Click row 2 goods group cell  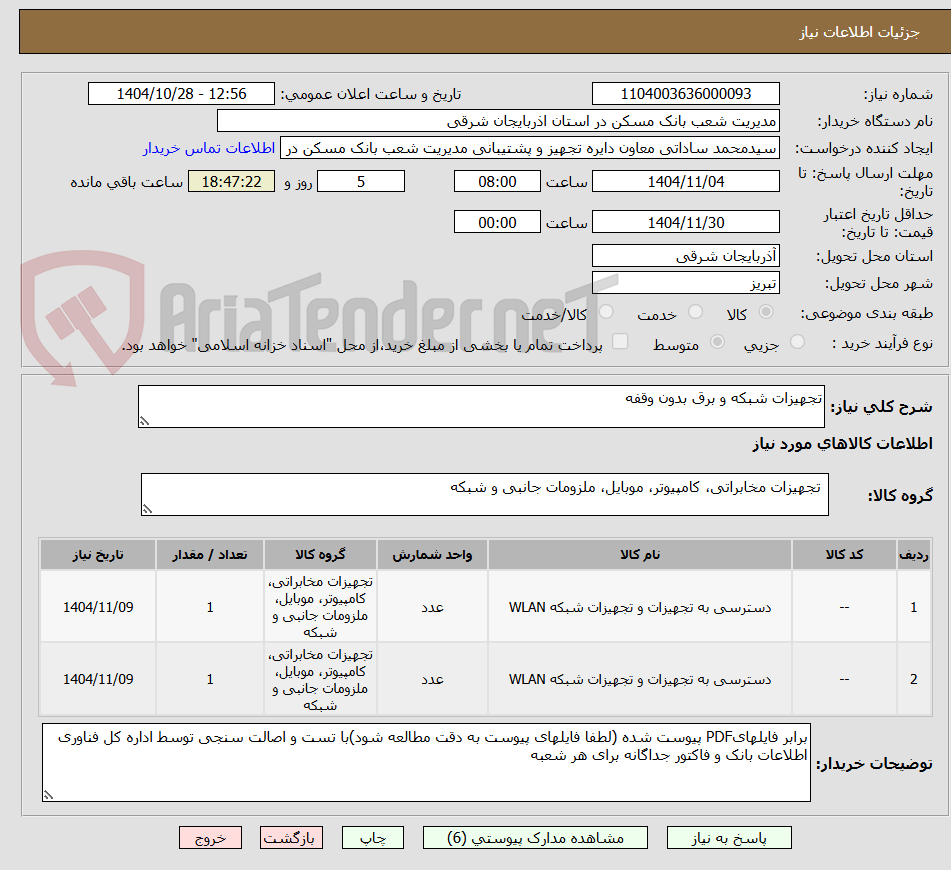[320, 679]
